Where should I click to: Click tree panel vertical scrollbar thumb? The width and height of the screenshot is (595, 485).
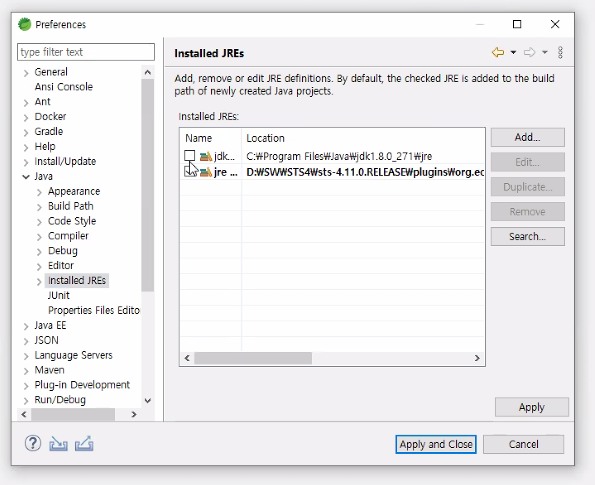pyautogui.click(x=148, y=185)
